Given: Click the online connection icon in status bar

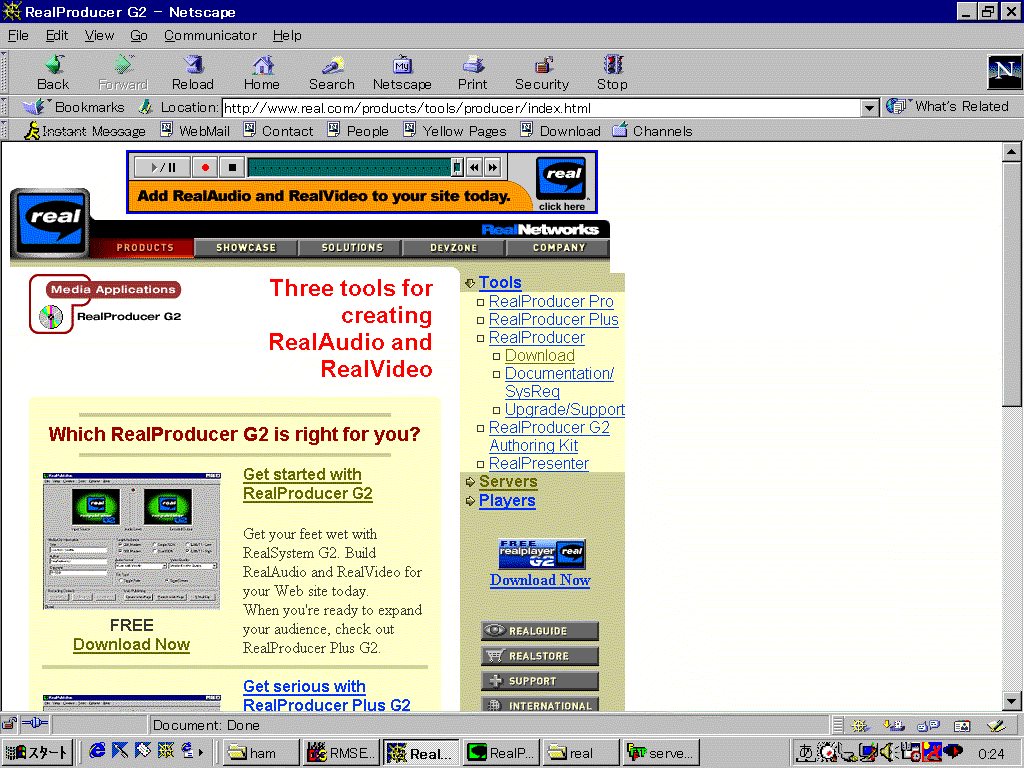Looking at the screenshot, I should (34, 724).
